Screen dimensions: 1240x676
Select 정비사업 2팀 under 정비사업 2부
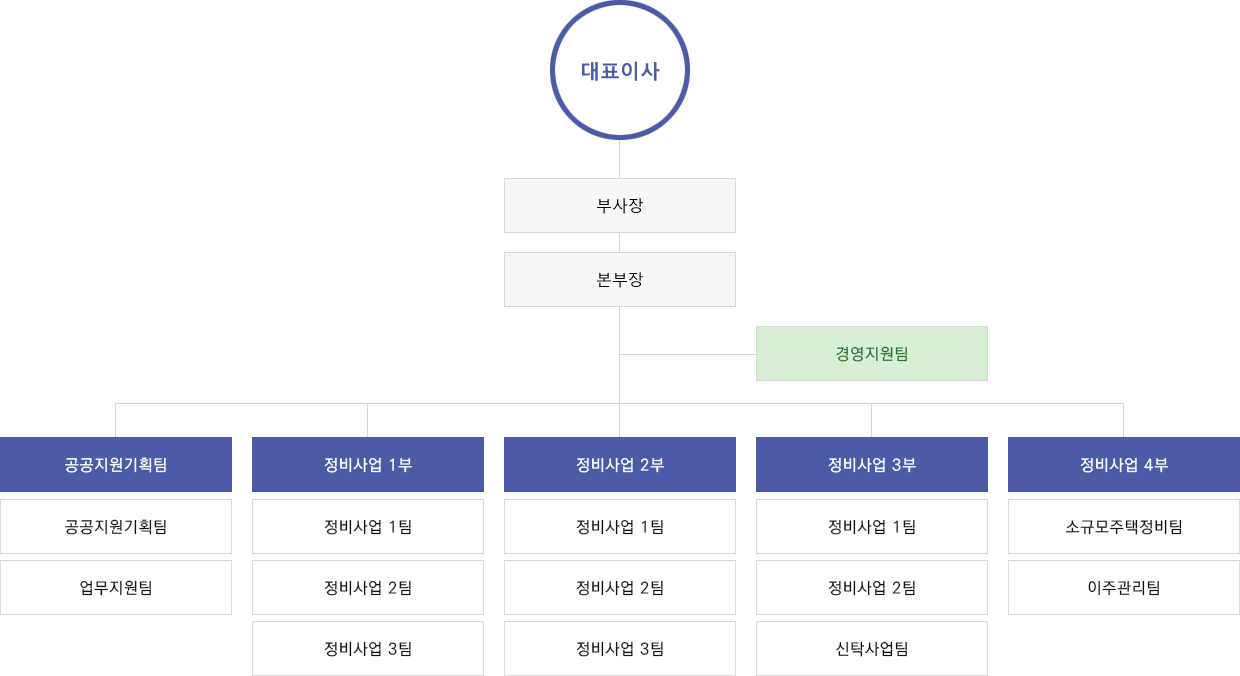[620, 587]
